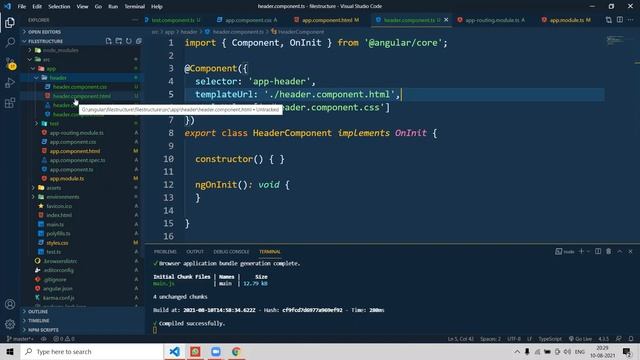Open Visual Studio Code taskbar icon

[174, 351]
